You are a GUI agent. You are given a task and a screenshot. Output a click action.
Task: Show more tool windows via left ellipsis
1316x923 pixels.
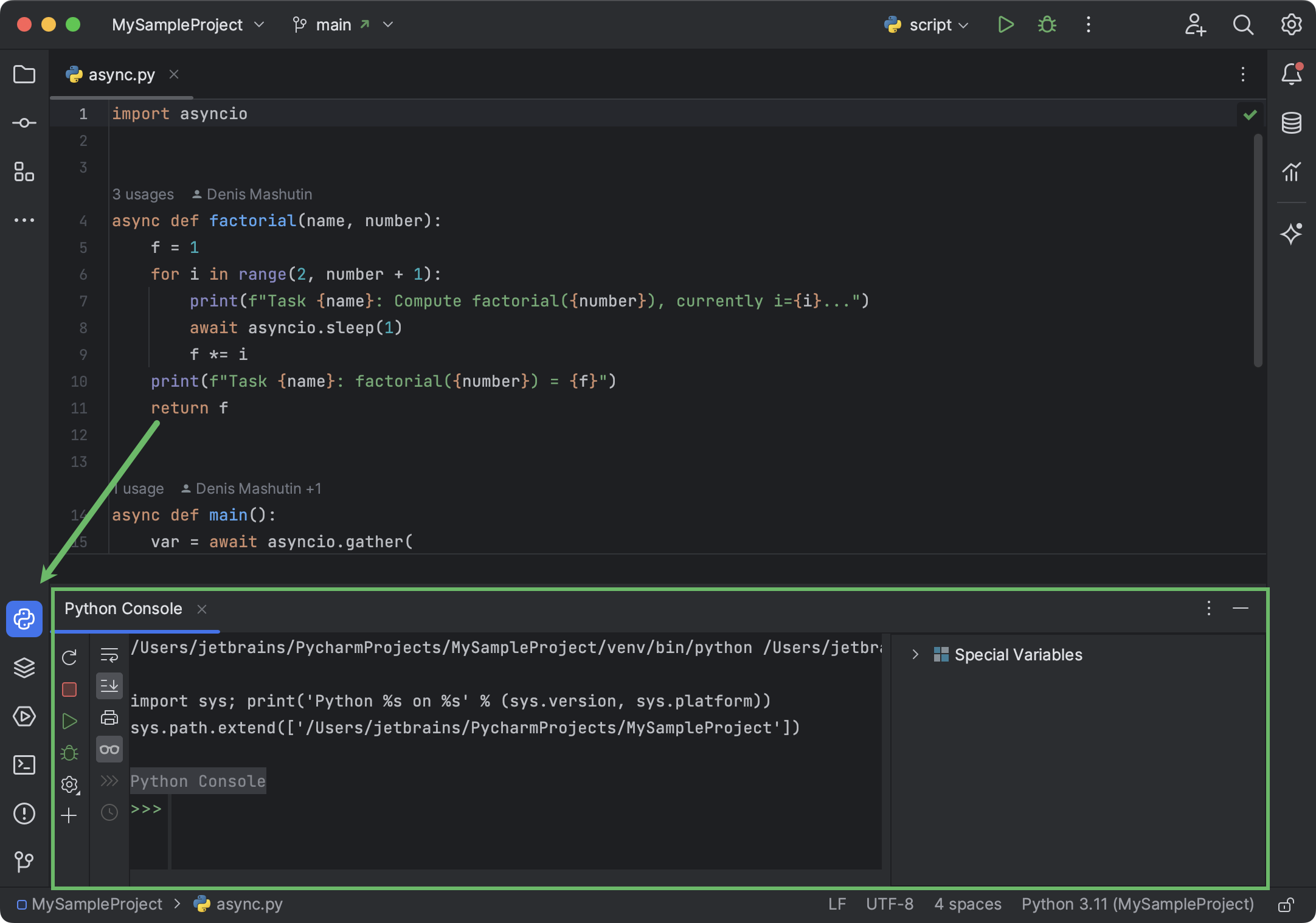pyautogui.click(x=24, y=220)
